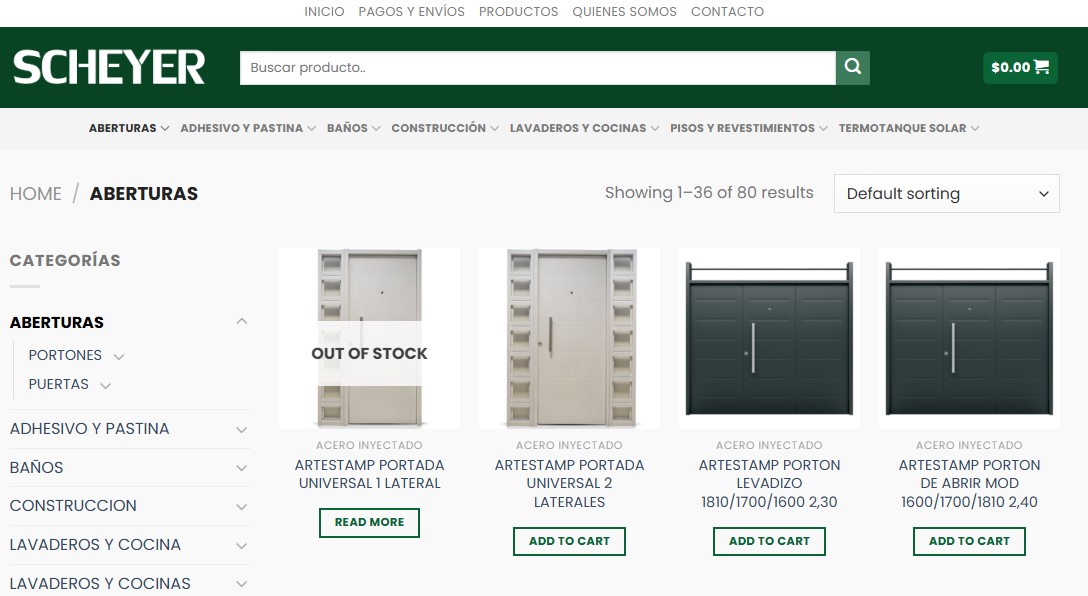This screenshot has width=1088, height=596.
Task: Click Read More for Portada Universal 1 Lateral
Action: coord(369,522)
